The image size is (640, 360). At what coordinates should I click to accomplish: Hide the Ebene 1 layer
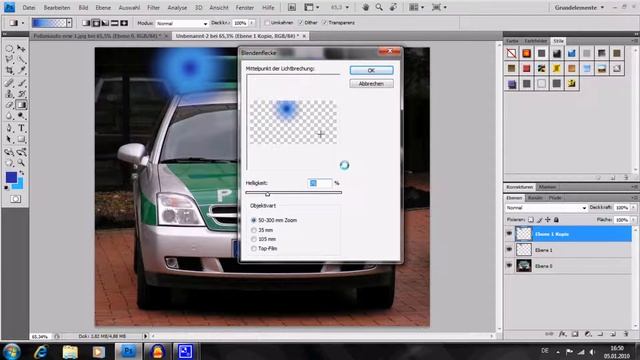(509, 249)
